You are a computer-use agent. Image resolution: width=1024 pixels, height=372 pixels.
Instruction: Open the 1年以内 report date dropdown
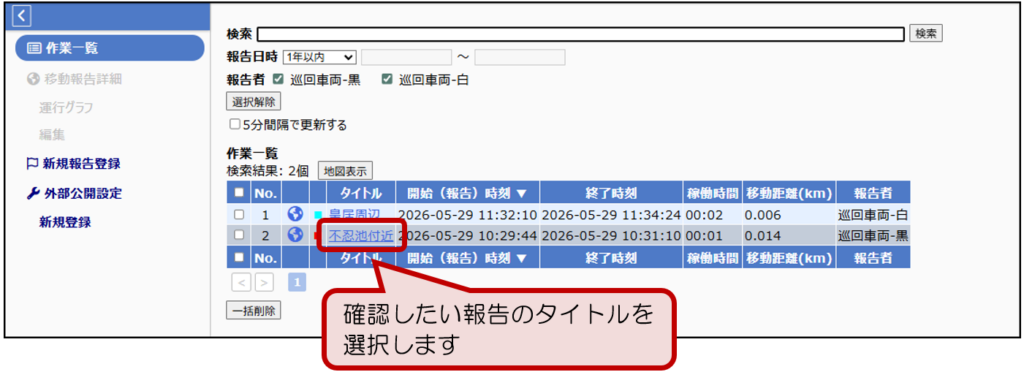(x=319, y=57)
